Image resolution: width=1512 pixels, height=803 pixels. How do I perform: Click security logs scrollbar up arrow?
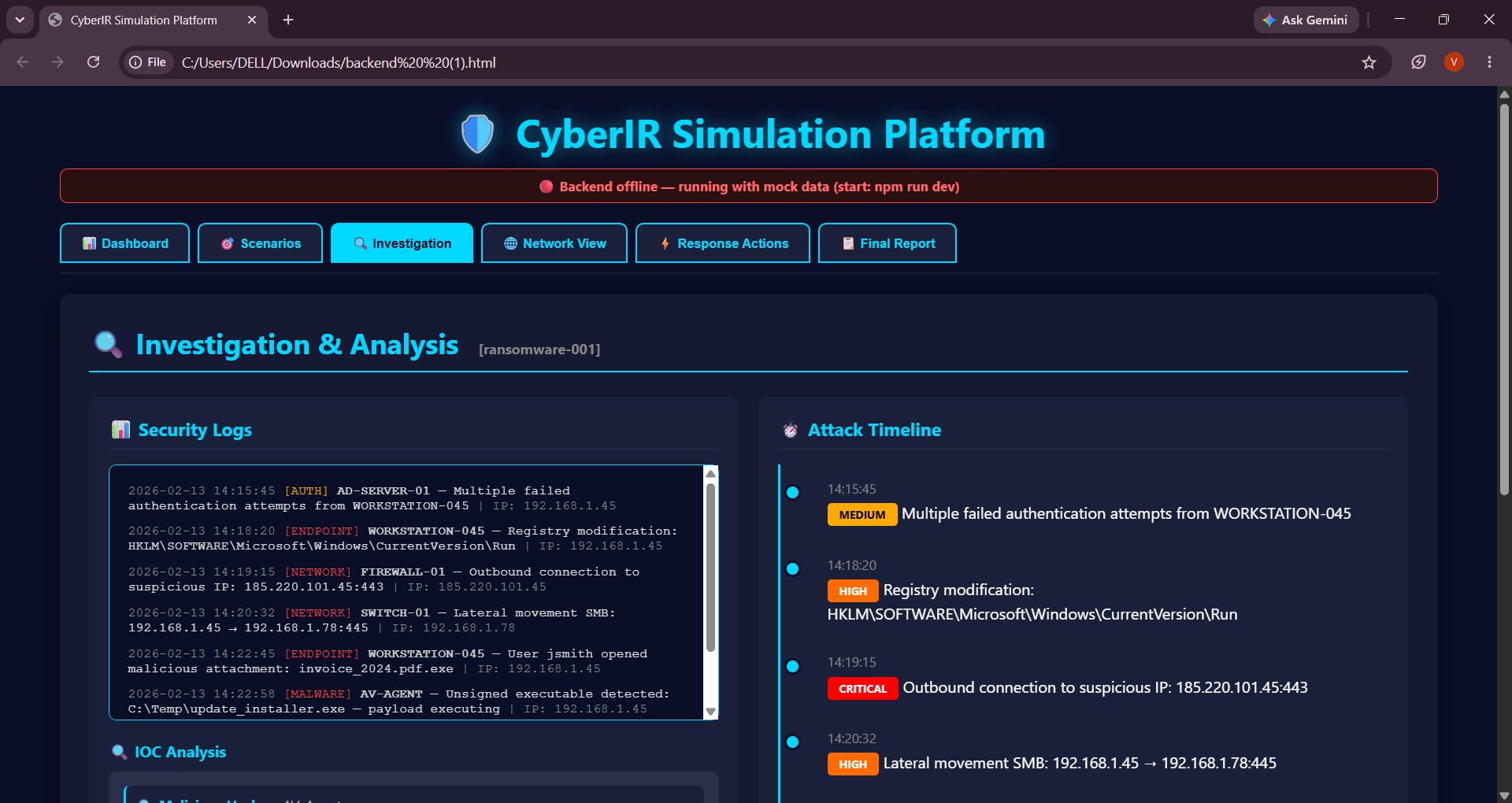pyautogui.click(x=710, y=473)
